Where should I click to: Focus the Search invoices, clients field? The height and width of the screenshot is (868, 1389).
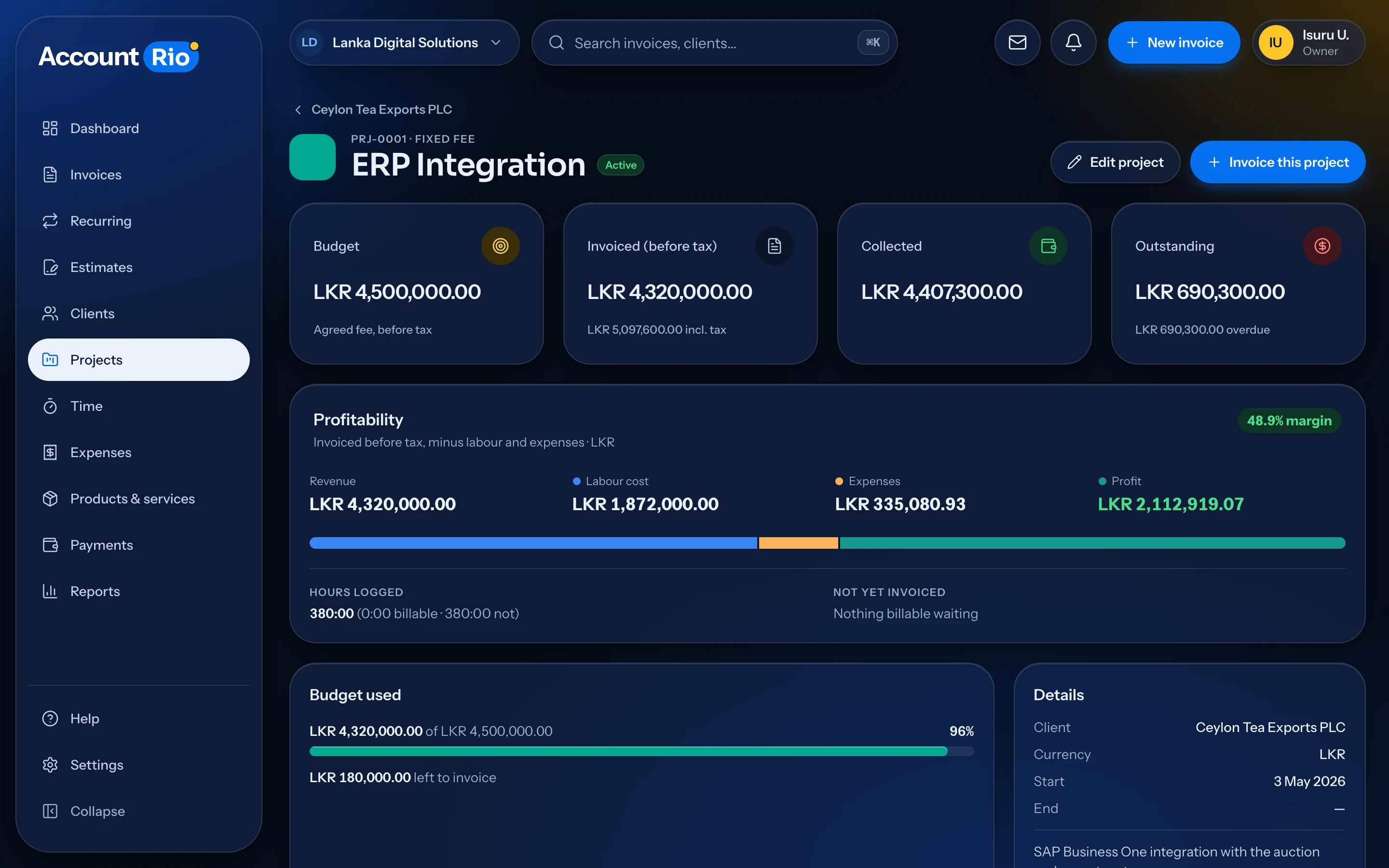[x=714, y=42]
